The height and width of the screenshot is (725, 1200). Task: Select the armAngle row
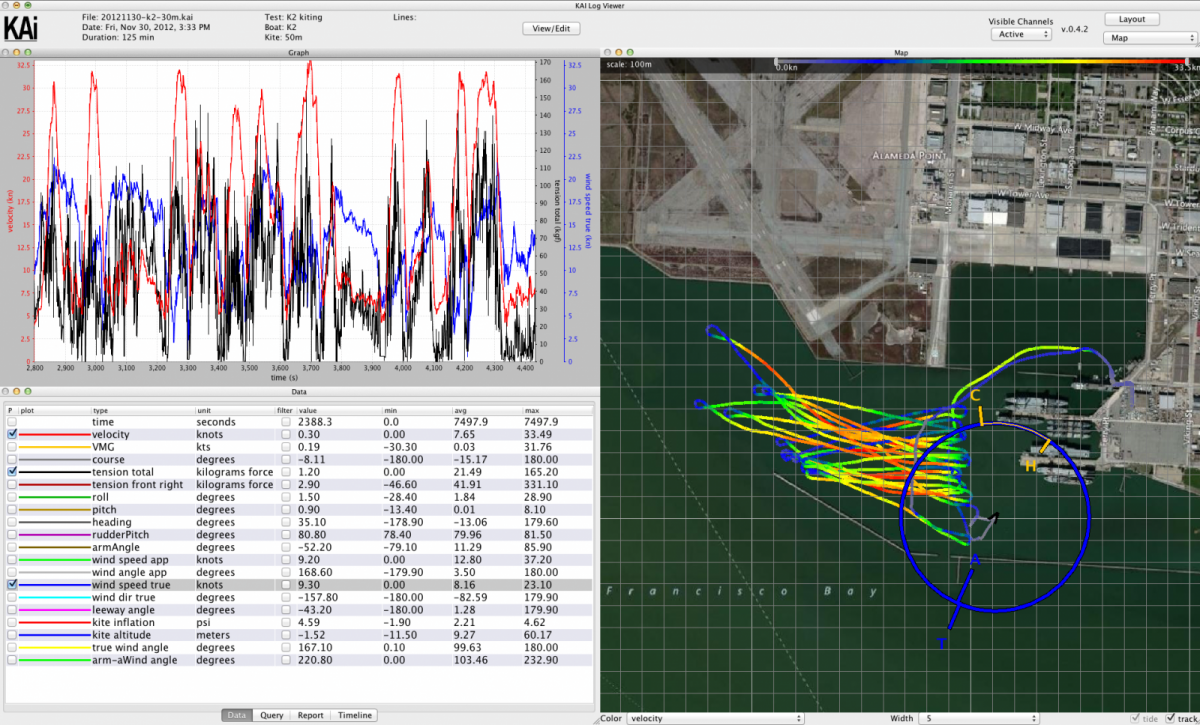[x=299, y=547]
